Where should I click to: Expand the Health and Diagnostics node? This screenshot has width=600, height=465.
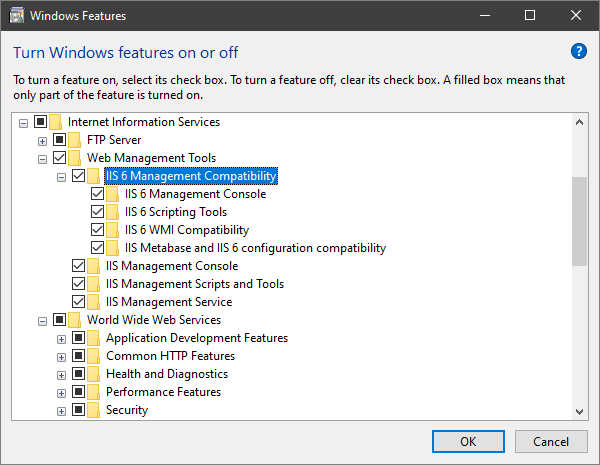coord(61,375)
